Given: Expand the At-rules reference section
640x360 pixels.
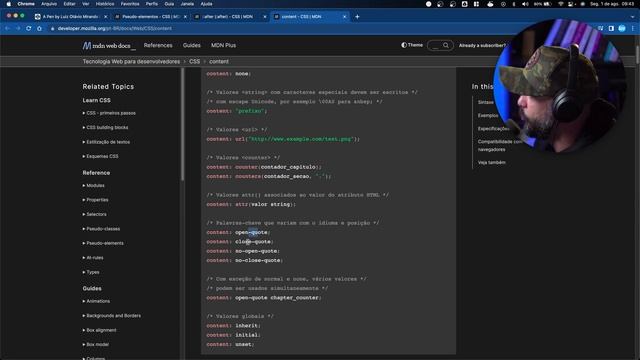Looking at the screenshot, I should pyautogui.click(x=93, y=258).
